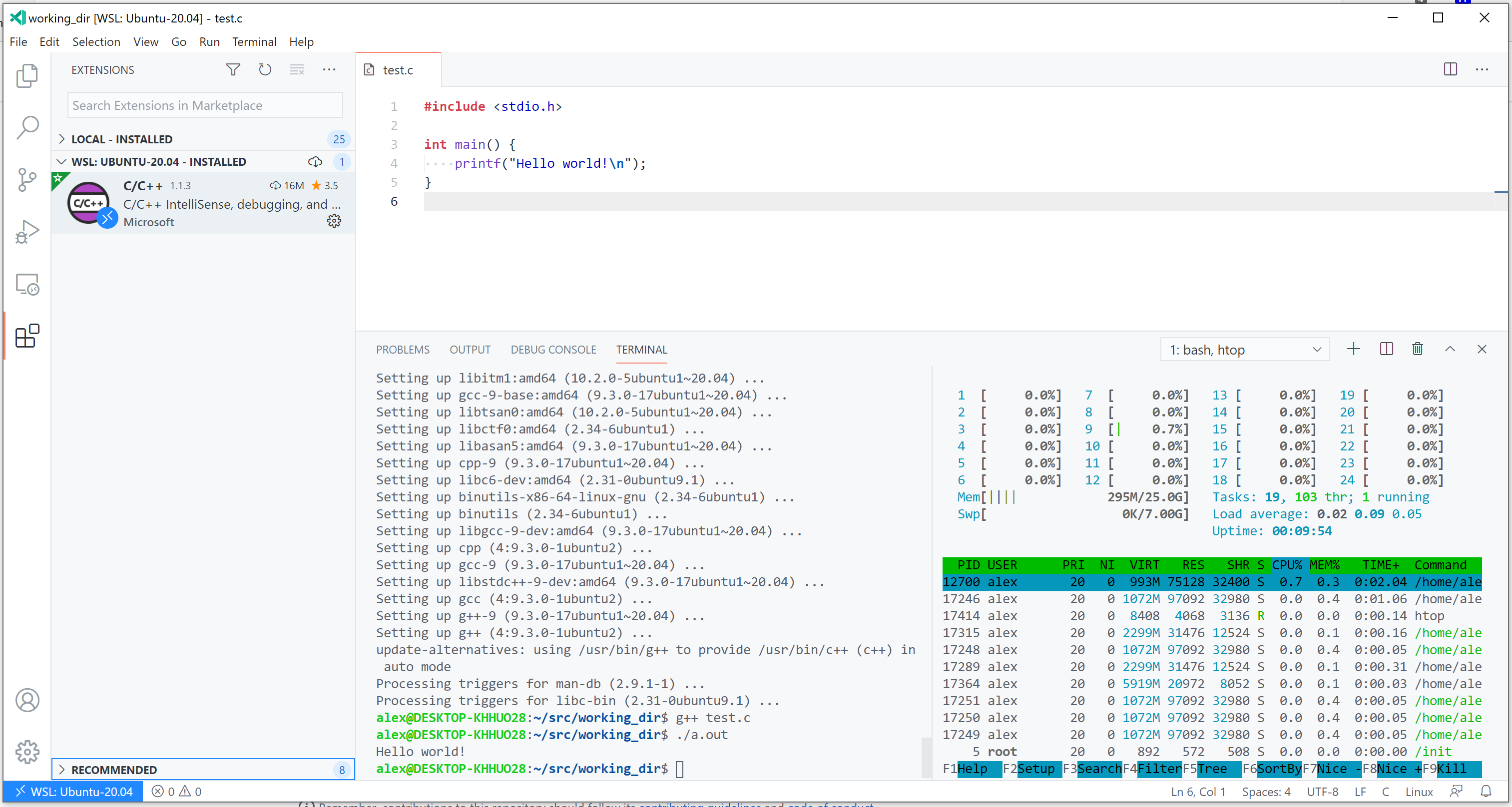
Task: Kill the active terminal with the trash icon
Action: tap(1418, 349)
